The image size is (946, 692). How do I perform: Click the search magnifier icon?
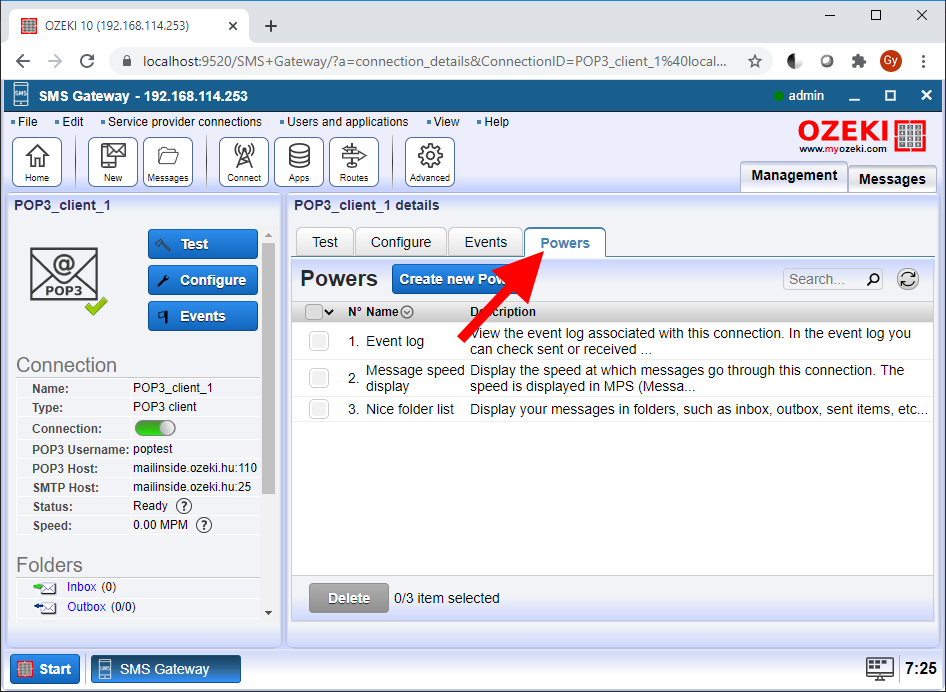872,279
